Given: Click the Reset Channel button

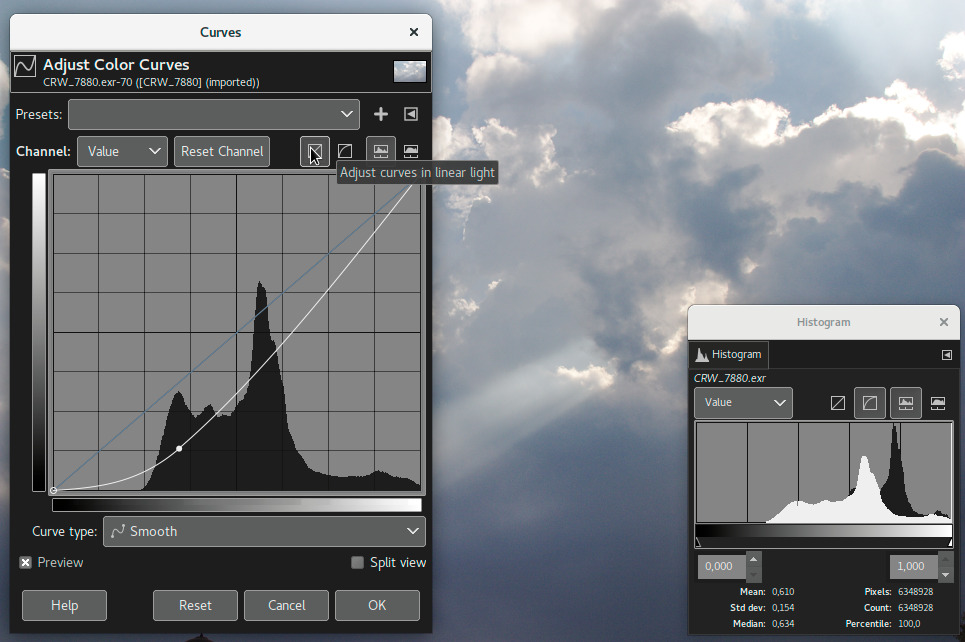Looking at the screenshot, I should (x=221, y=151).
